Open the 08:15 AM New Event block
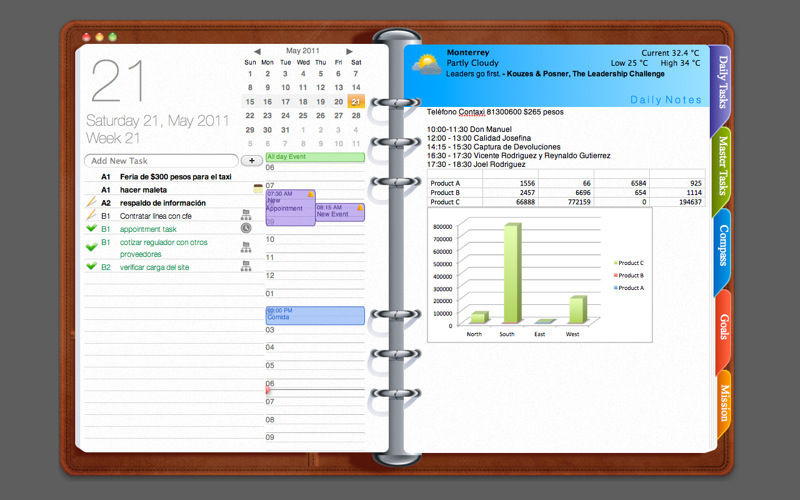 tap(340, 212)
